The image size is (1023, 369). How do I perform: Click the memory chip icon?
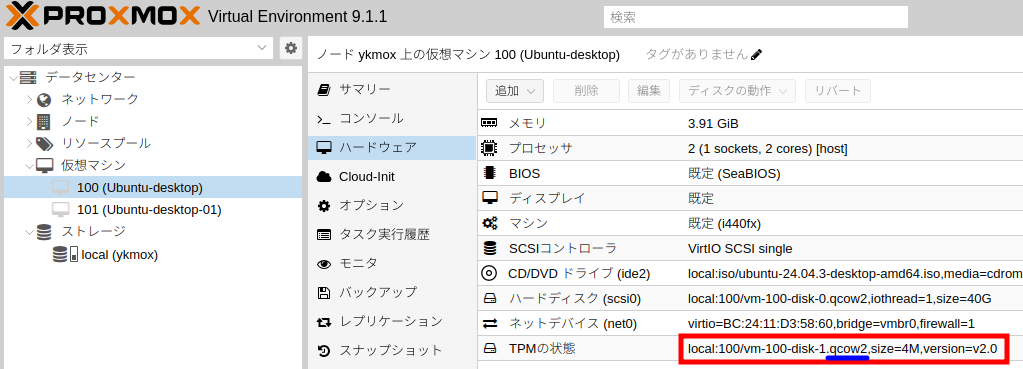pos(489,123)
